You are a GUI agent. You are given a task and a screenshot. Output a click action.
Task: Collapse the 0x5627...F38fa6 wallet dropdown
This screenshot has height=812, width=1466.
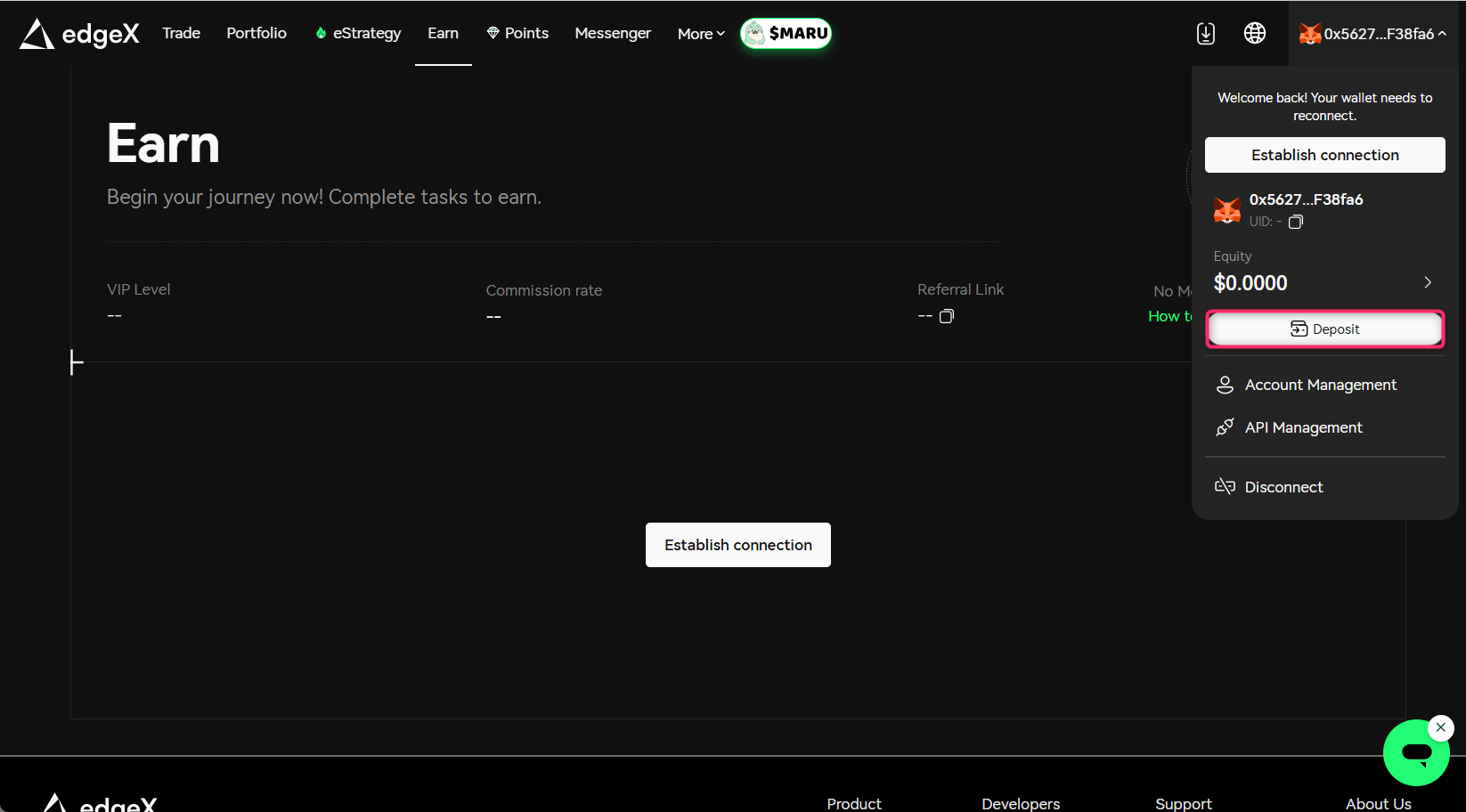tap(1372, 34)
